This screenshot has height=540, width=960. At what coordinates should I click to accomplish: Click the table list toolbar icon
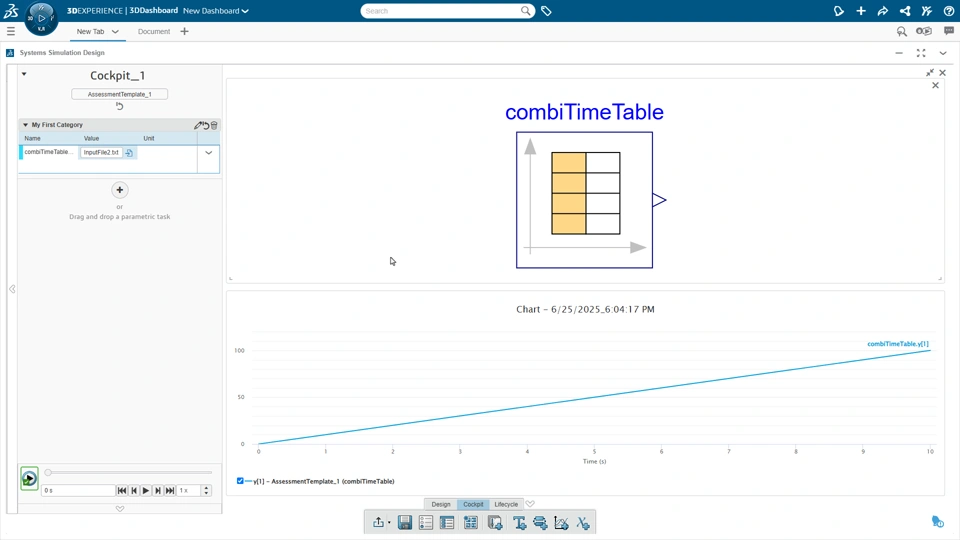[x=447, y=522]
